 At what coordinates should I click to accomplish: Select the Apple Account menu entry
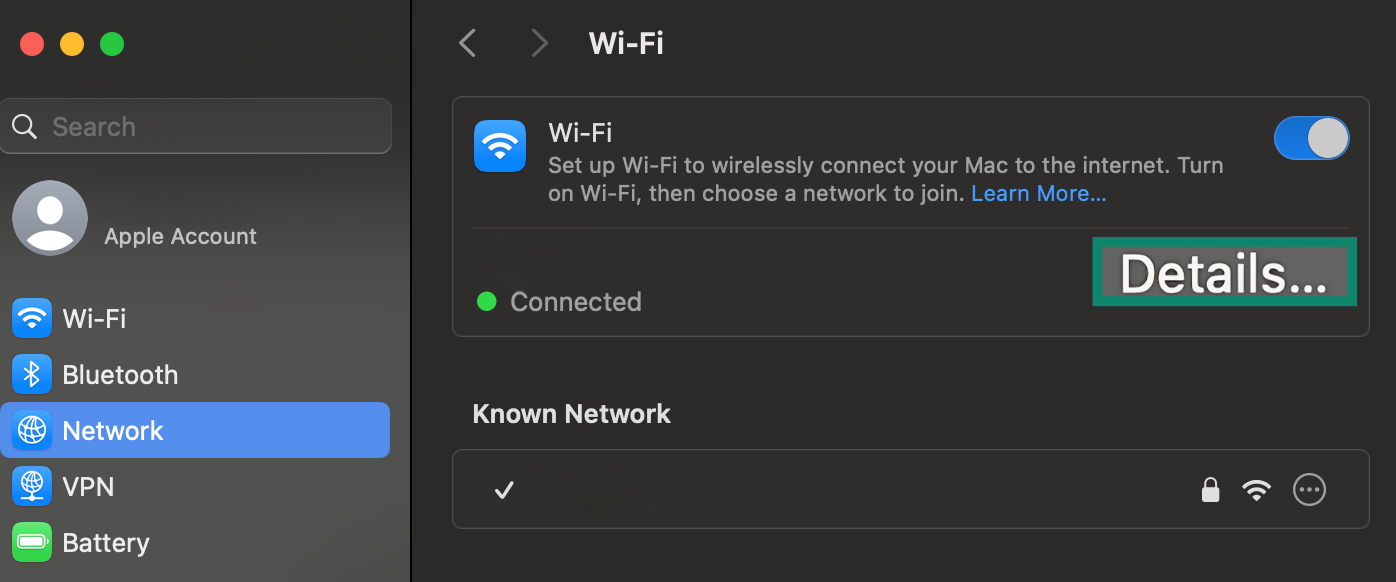click(178, 236)
